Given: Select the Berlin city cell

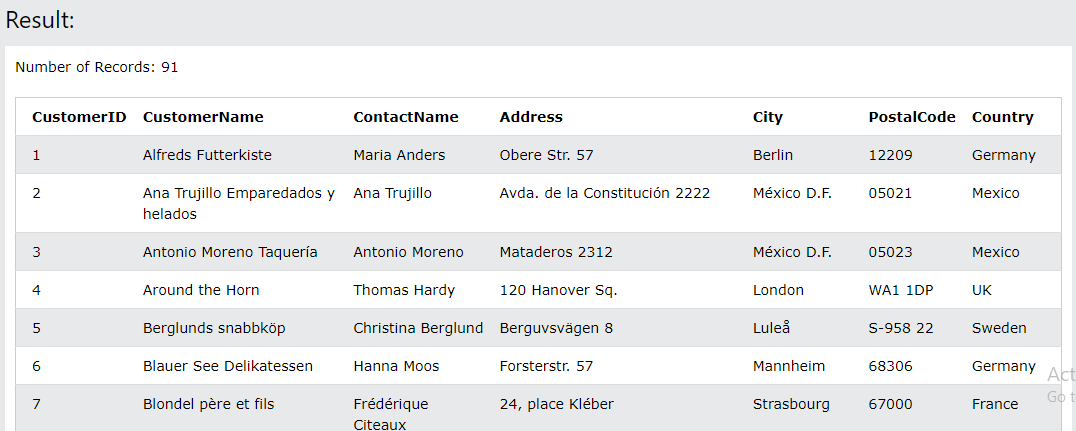Looking at the screenshot, I should click(773, 155).
